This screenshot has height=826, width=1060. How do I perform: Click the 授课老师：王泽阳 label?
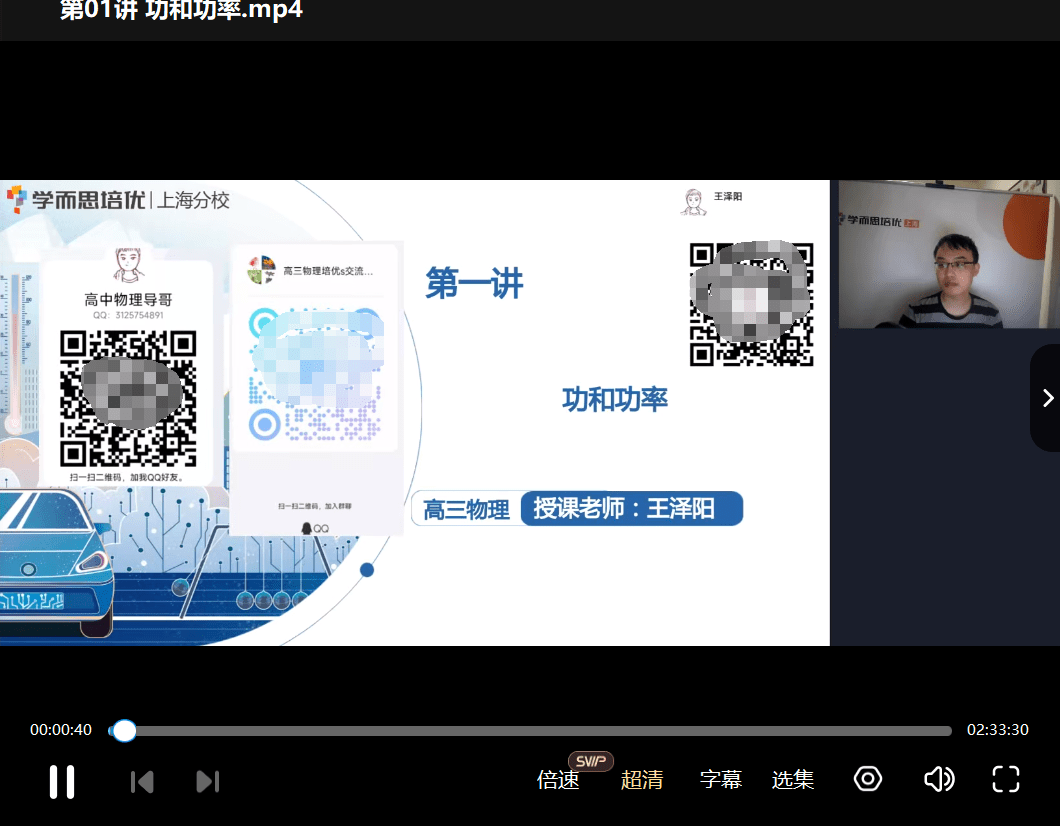click(x=631, y=508)
